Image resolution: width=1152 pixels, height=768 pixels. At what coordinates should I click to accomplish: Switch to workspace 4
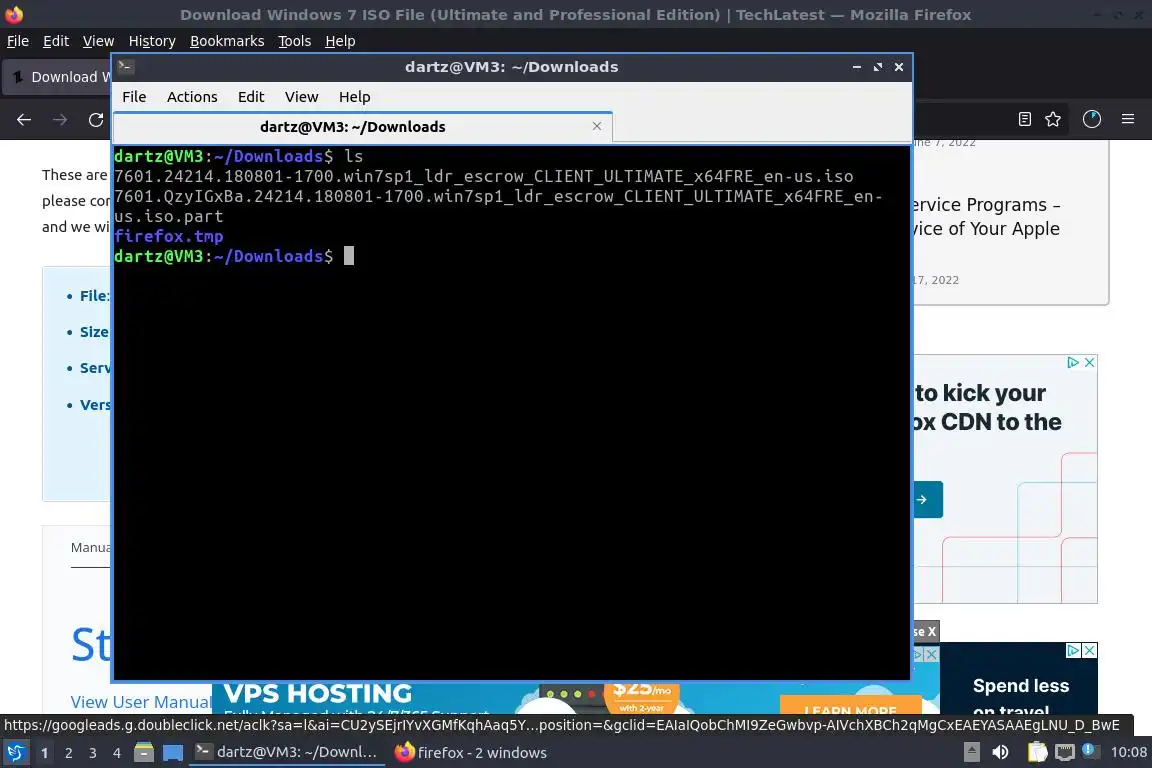click(117, 753)
